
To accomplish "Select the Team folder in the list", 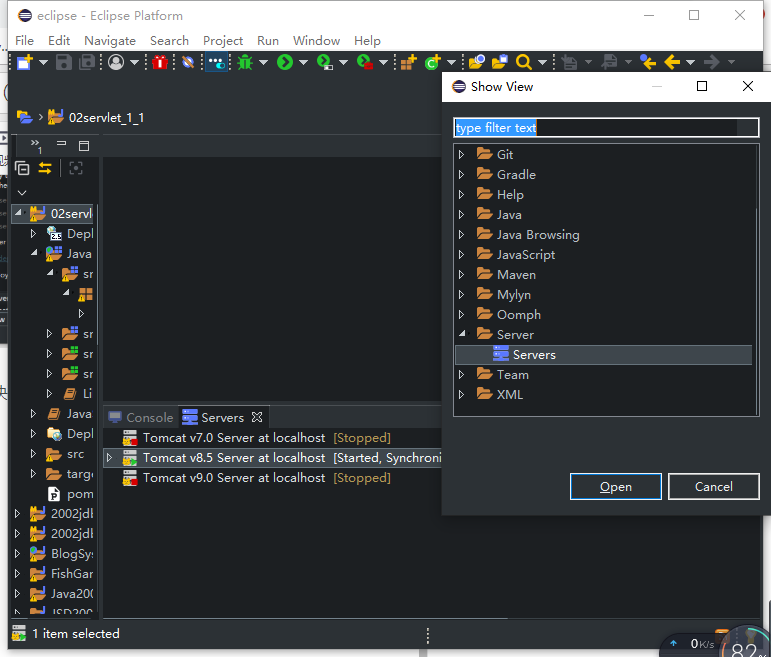I will (x=512, y=375).
